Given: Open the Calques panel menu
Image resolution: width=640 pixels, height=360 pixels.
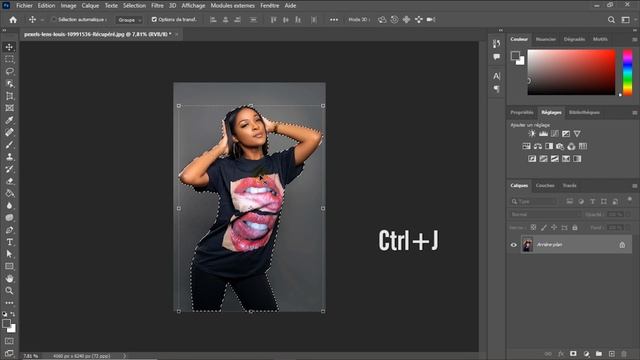Looking at the screenshot, I should (635, 186).
